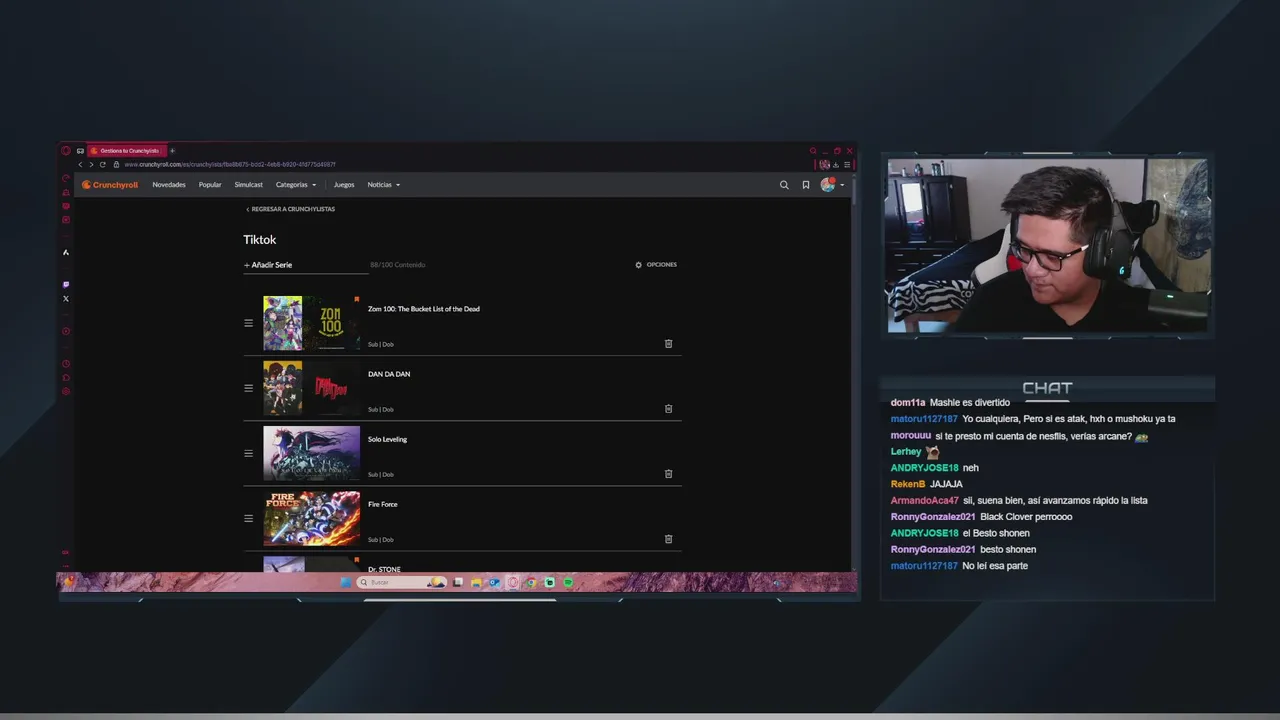Click the browser back arrow

(80, 164)
